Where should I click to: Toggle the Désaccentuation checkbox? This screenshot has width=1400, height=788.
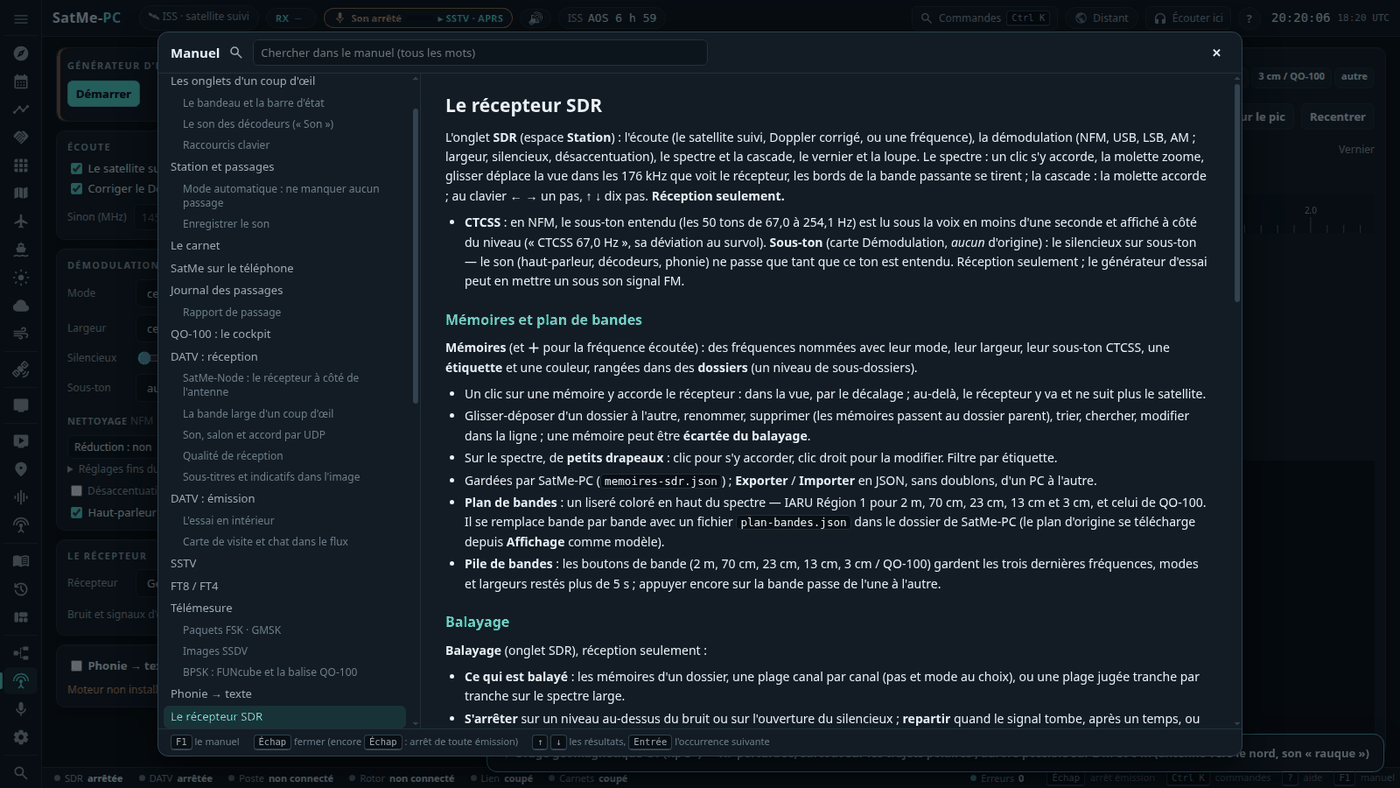tap(77, 491)
